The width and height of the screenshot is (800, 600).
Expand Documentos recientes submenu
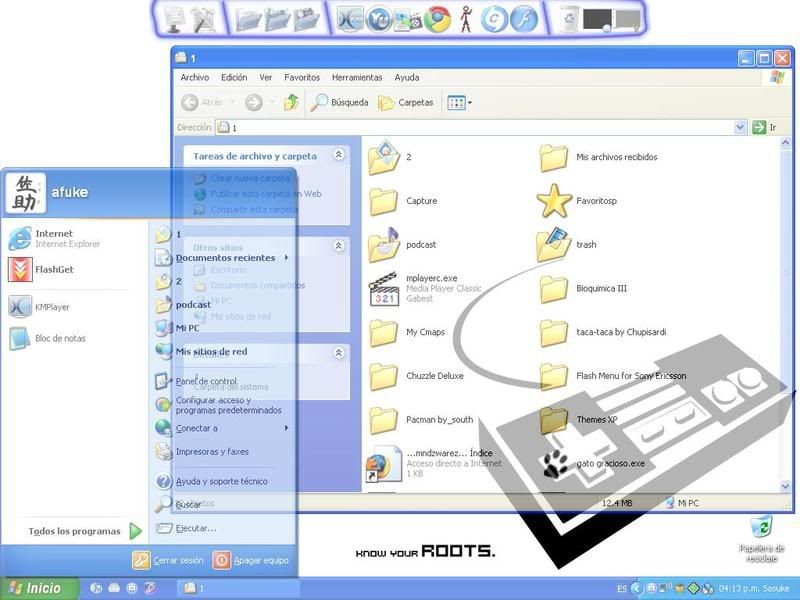point(222,258)
